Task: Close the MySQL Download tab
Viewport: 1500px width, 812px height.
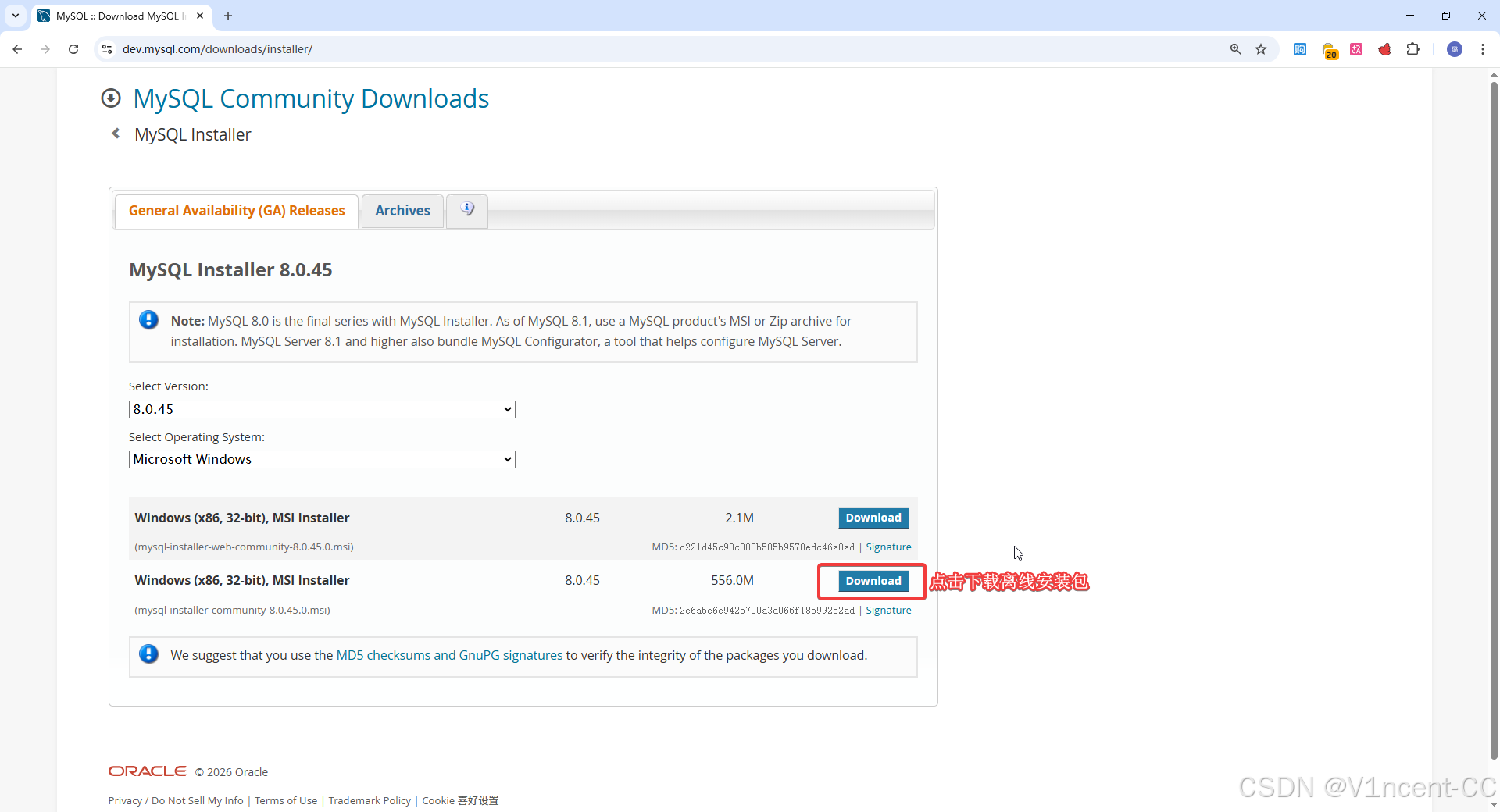Action: [x=200, y=16]
